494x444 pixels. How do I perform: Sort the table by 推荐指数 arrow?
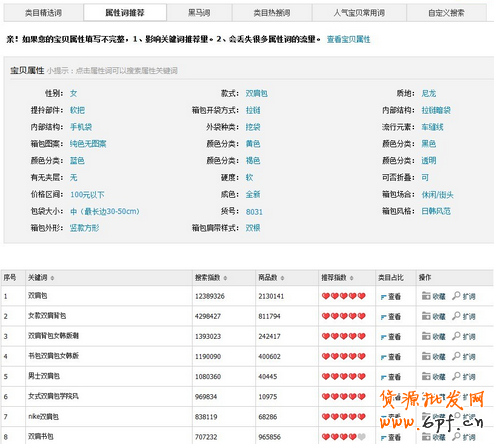click(352, 278)
